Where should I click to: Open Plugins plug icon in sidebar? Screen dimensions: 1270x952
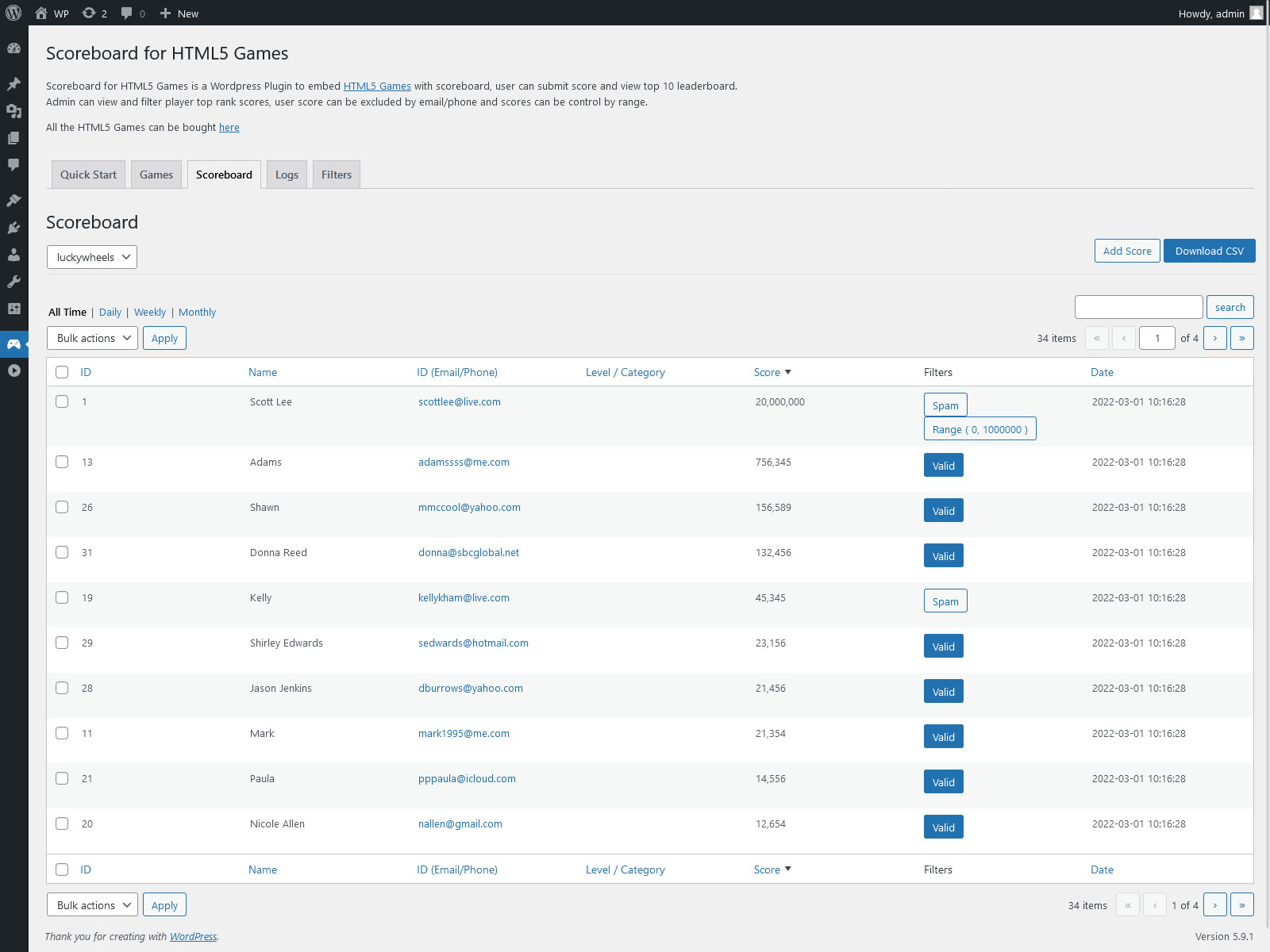click(x=13, y=228)
